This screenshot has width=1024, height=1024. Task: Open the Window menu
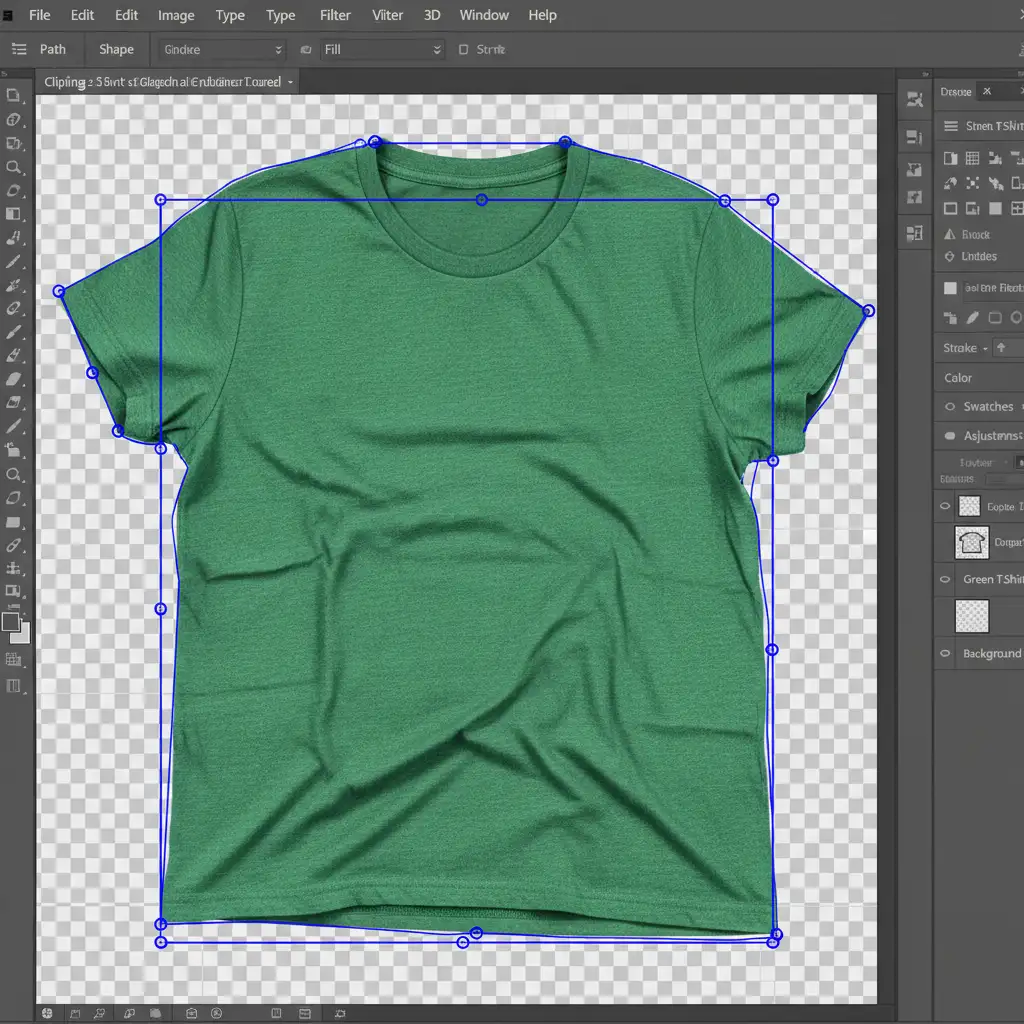484,15
